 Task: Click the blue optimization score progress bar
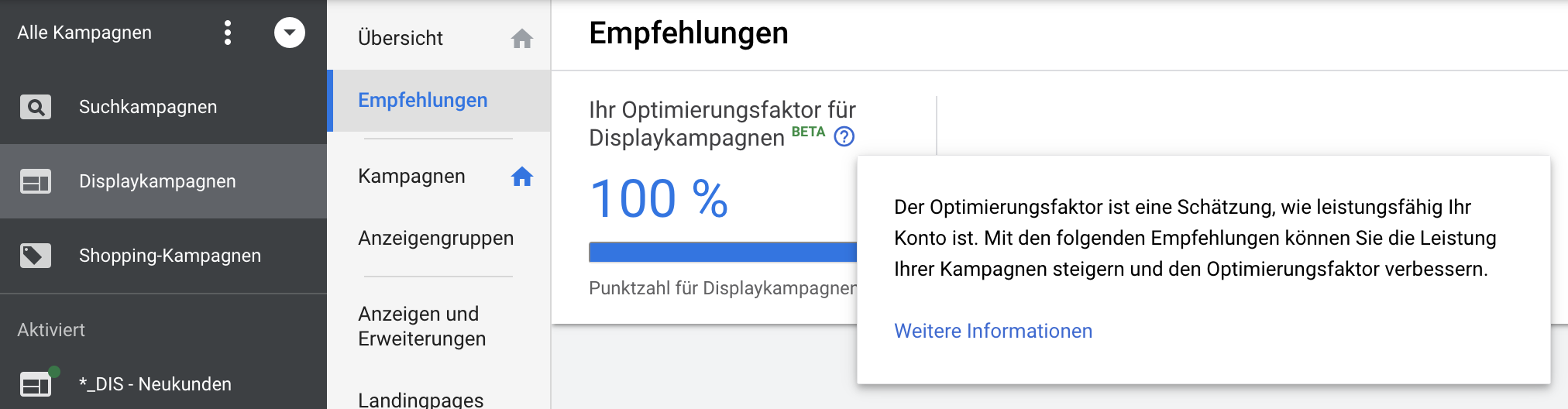pos(722,252)
